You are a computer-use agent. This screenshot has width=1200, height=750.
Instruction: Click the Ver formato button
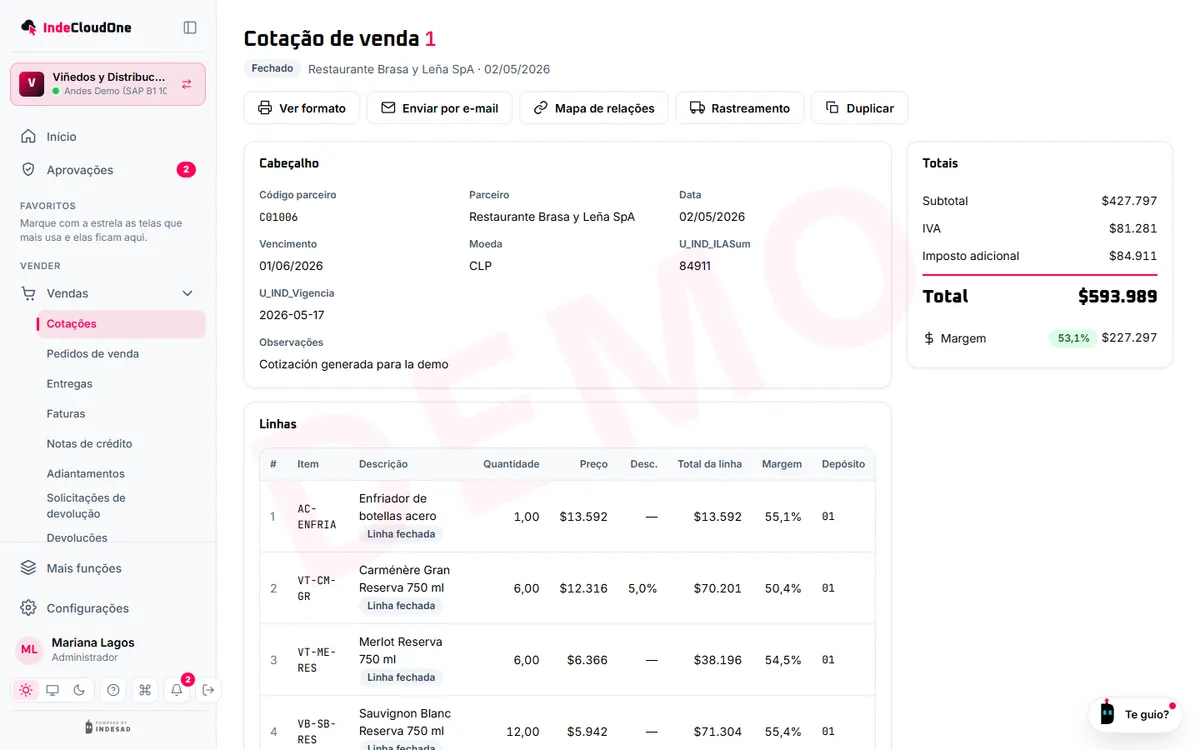302,108
